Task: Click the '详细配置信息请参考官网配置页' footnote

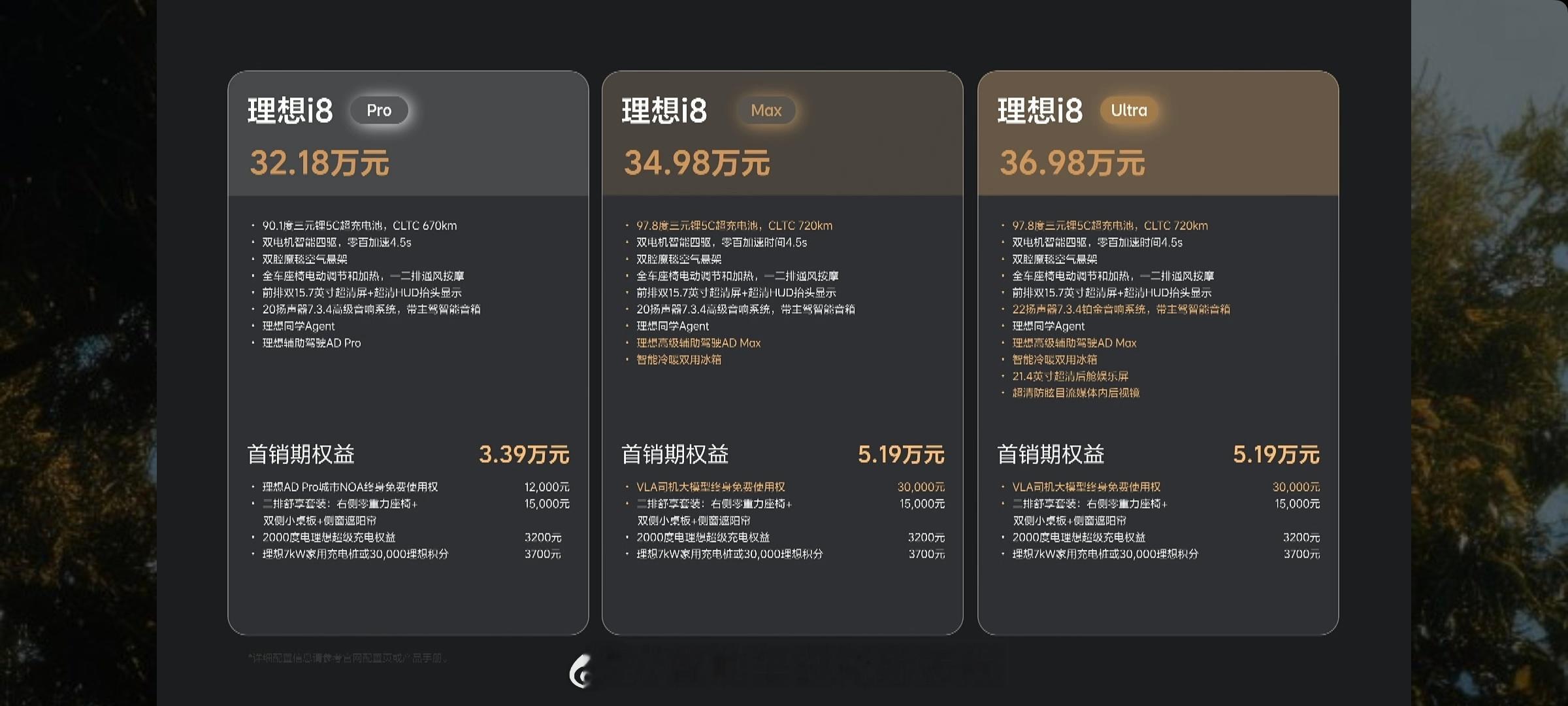Action: 348,658
